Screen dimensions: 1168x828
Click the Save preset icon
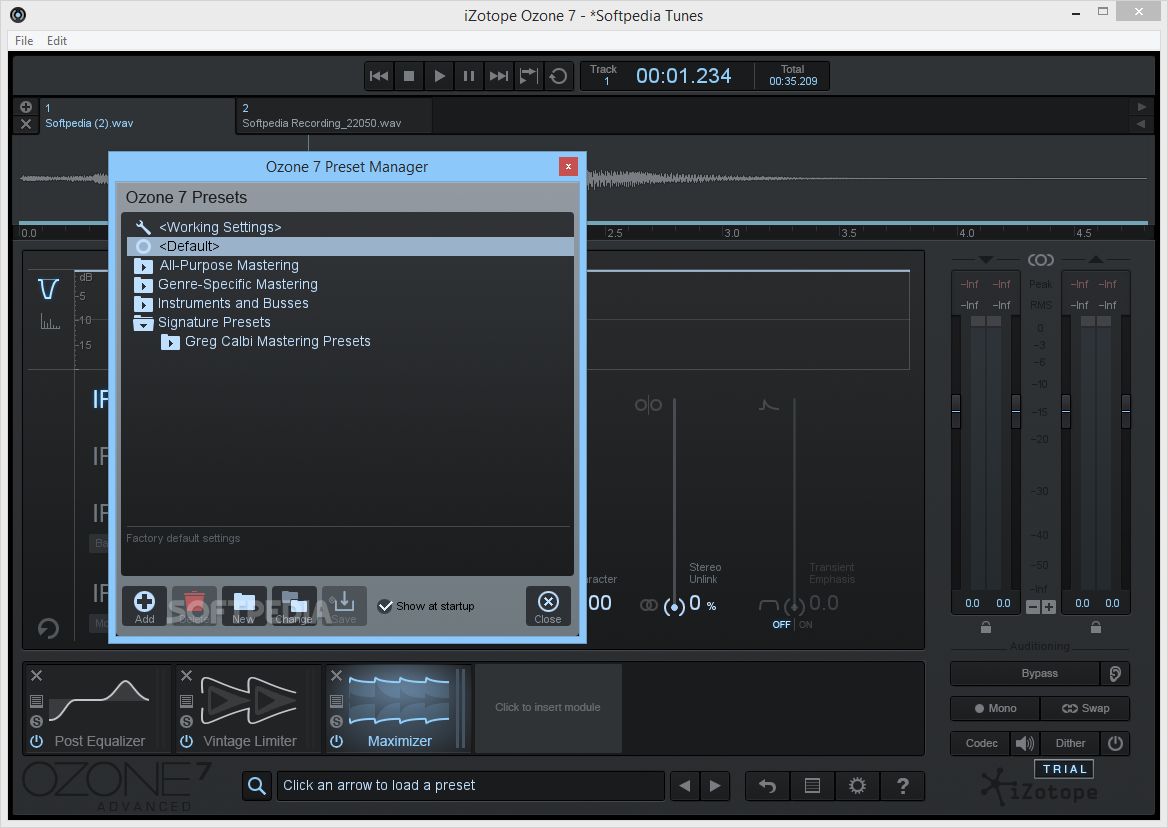pyautogui.click(x=343, y=606)
